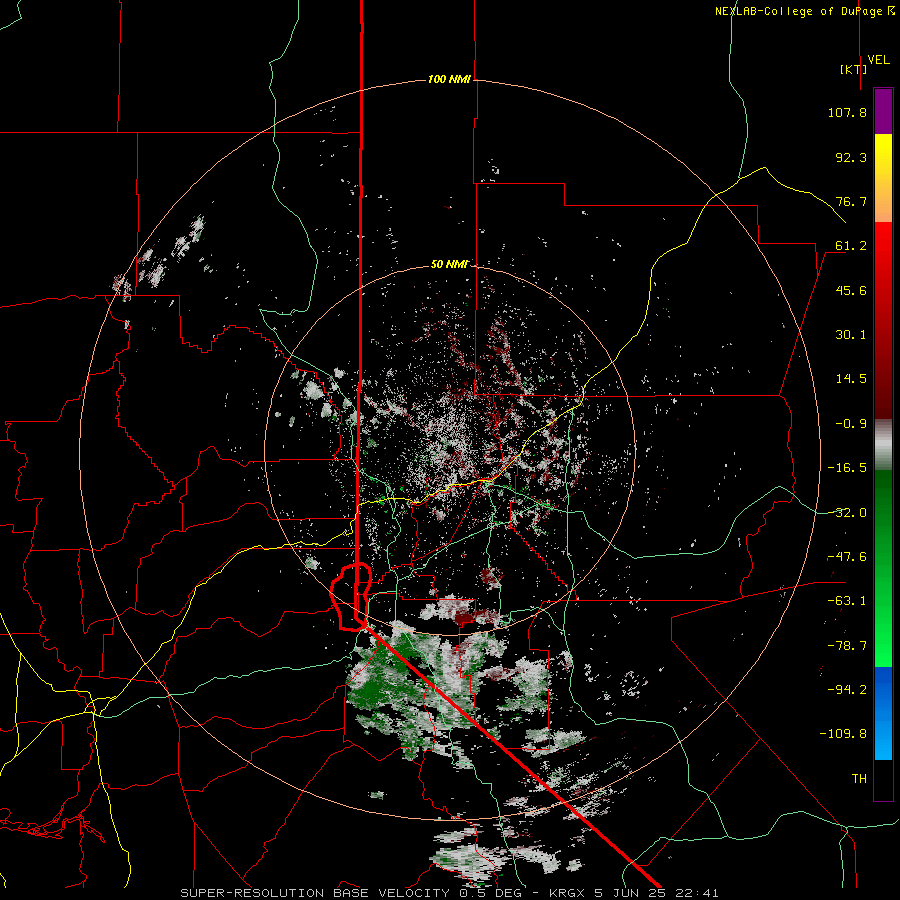Select the 76.7 scale value
This screenshot has height=900, width=900.
coord(851,201)
